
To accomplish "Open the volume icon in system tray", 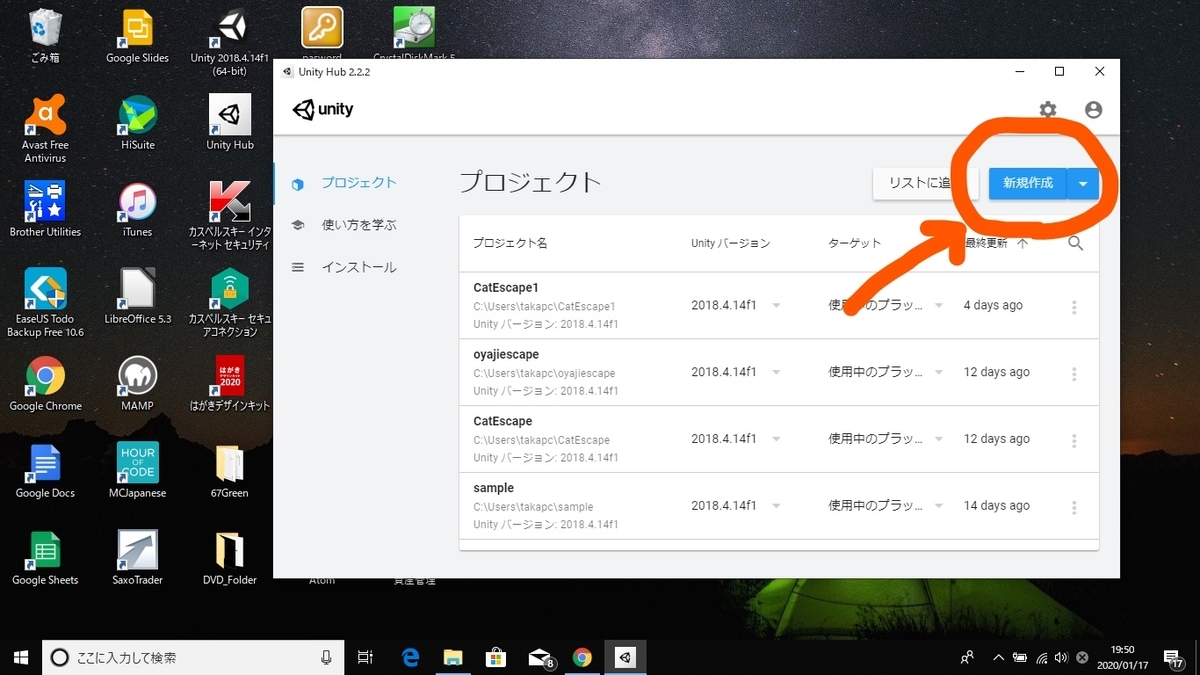I will point(1062,657).
